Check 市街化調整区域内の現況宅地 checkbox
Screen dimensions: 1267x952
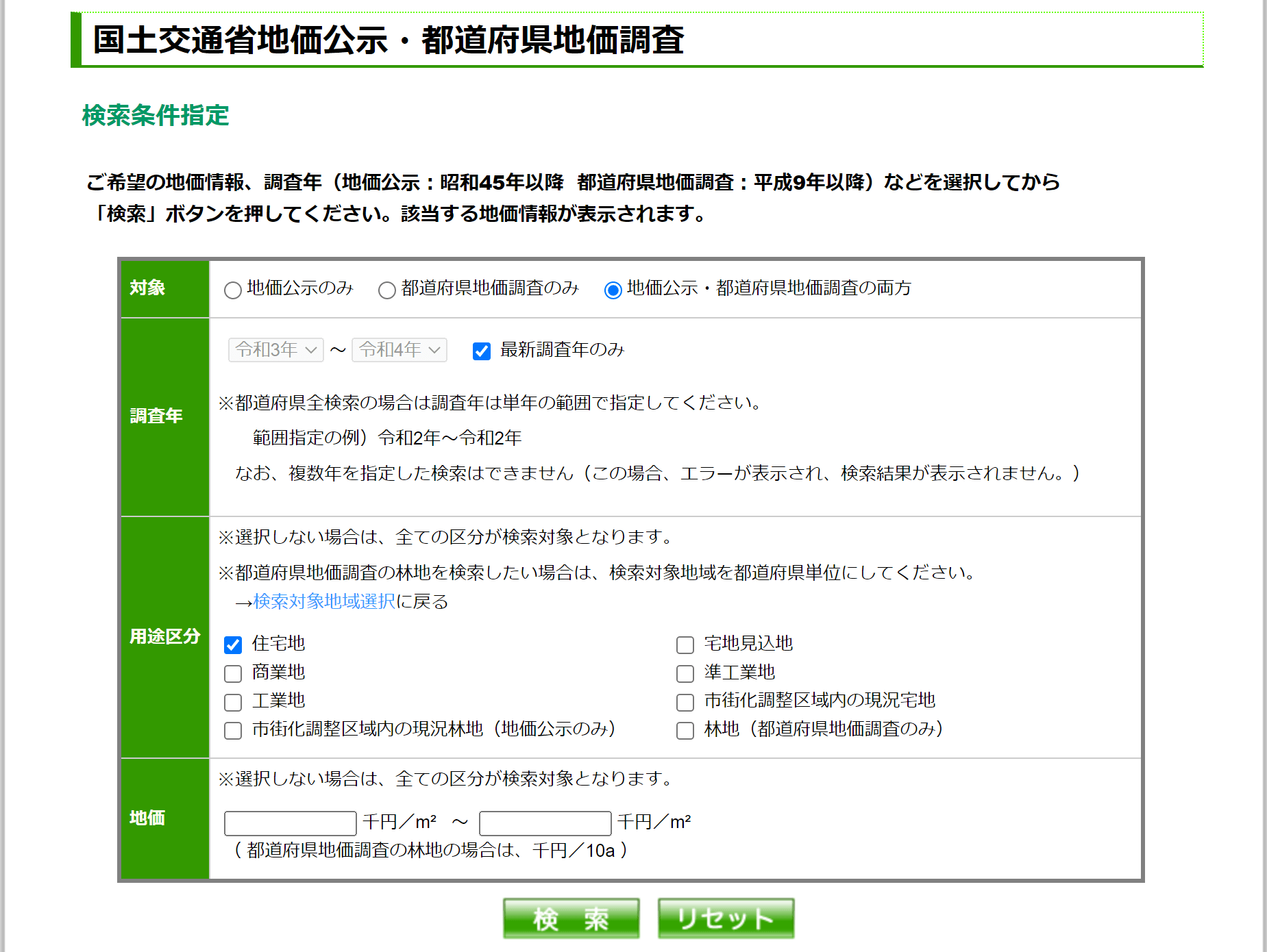(x=685, y=702)
